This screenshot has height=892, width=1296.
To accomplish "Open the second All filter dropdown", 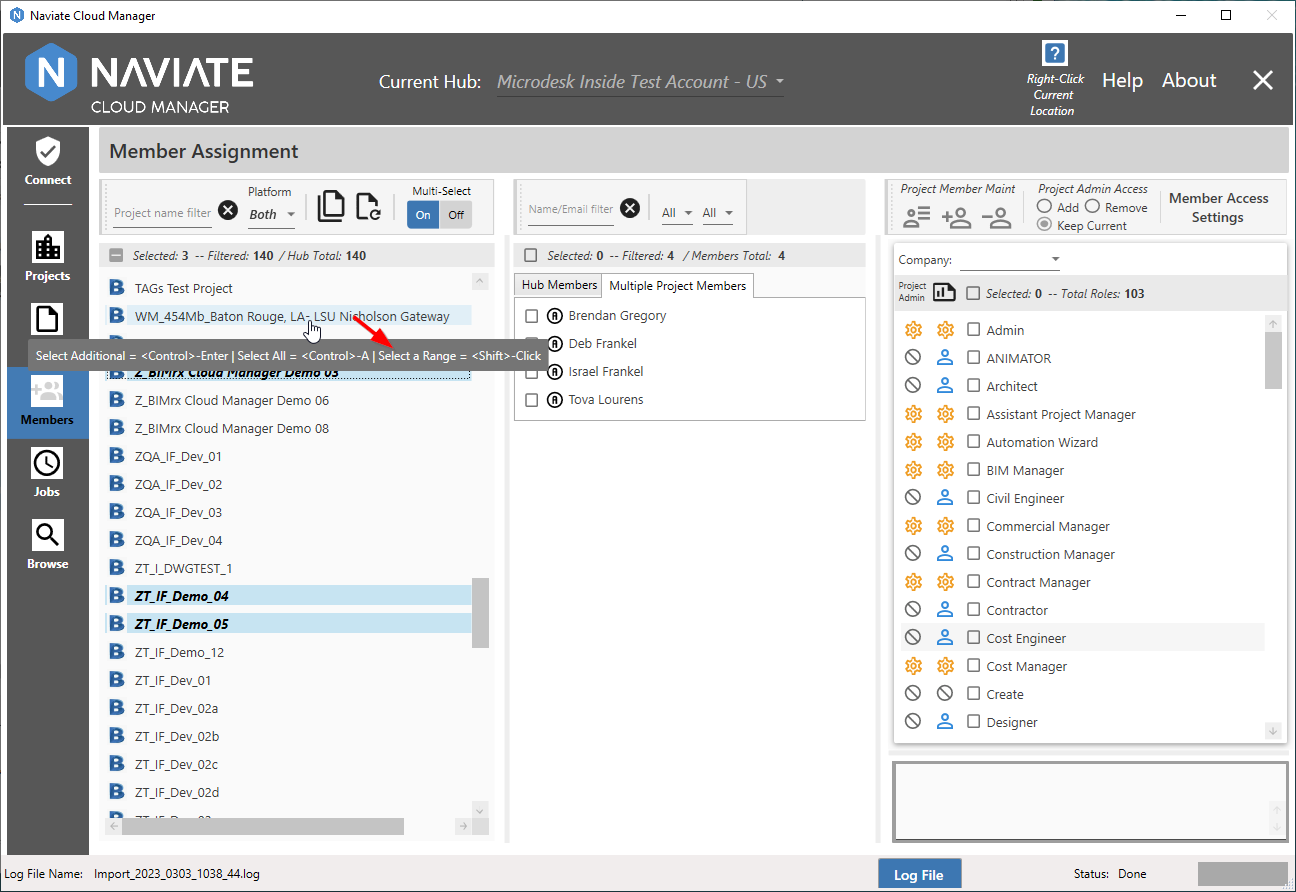I will (x=717, y=213).
